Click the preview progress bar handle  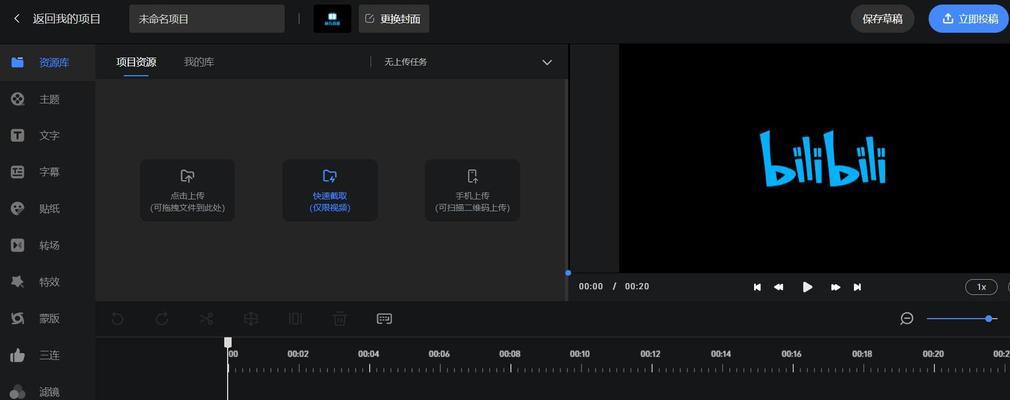click(x=567, y=273)
